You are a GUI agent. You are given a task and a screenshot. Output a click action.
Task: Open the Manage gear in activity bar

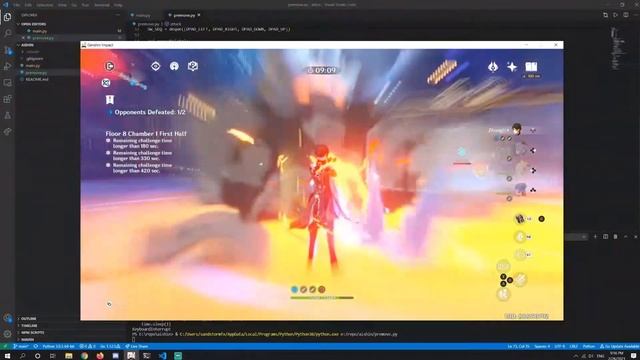[x=7, y=334]
